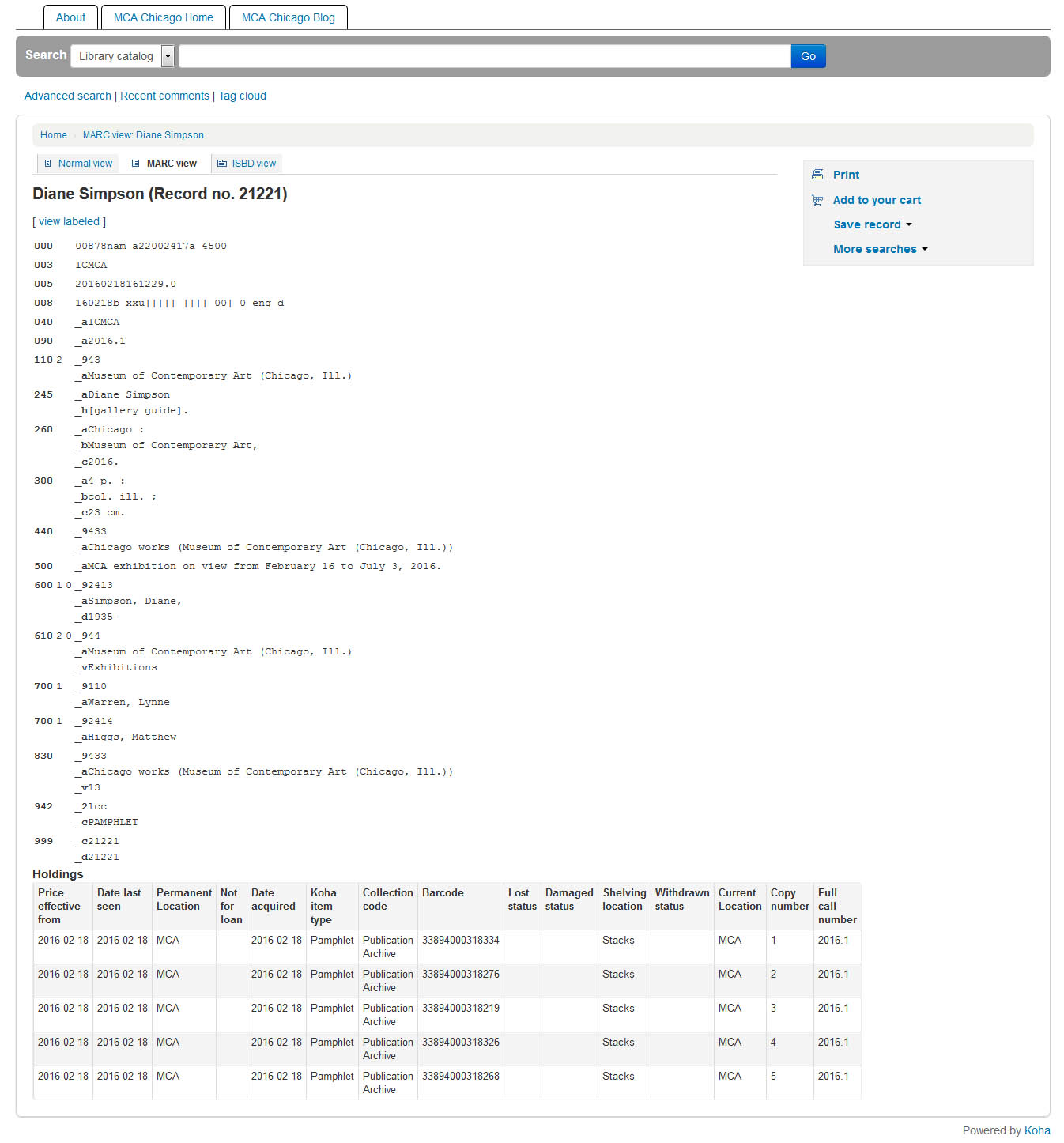Click the shopping cart icon
Image resolution: width=1064 pixels, height=1143 pixels.
pos(817,200)
